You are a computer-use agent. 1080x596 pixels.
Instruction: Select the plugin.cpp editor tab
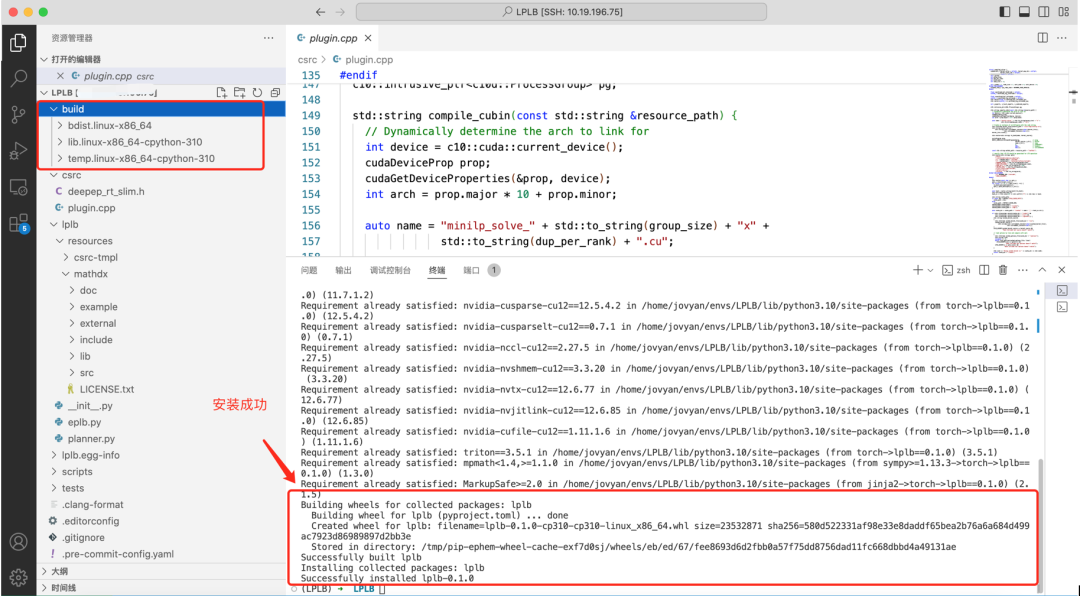pyautogui.click(x=334, y=39)
